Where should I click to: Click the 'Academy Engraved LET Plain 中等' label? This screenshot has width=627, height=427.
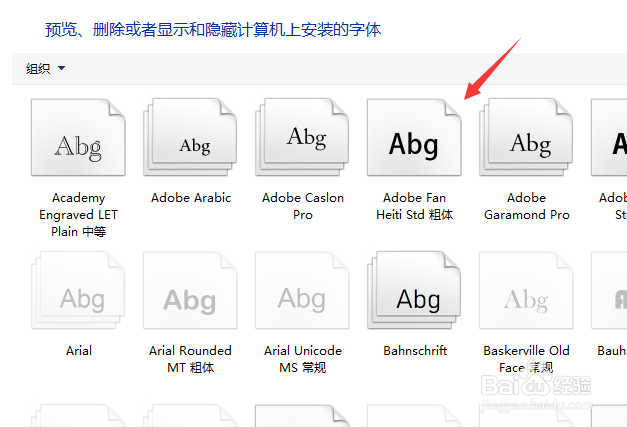click(78, 215)
